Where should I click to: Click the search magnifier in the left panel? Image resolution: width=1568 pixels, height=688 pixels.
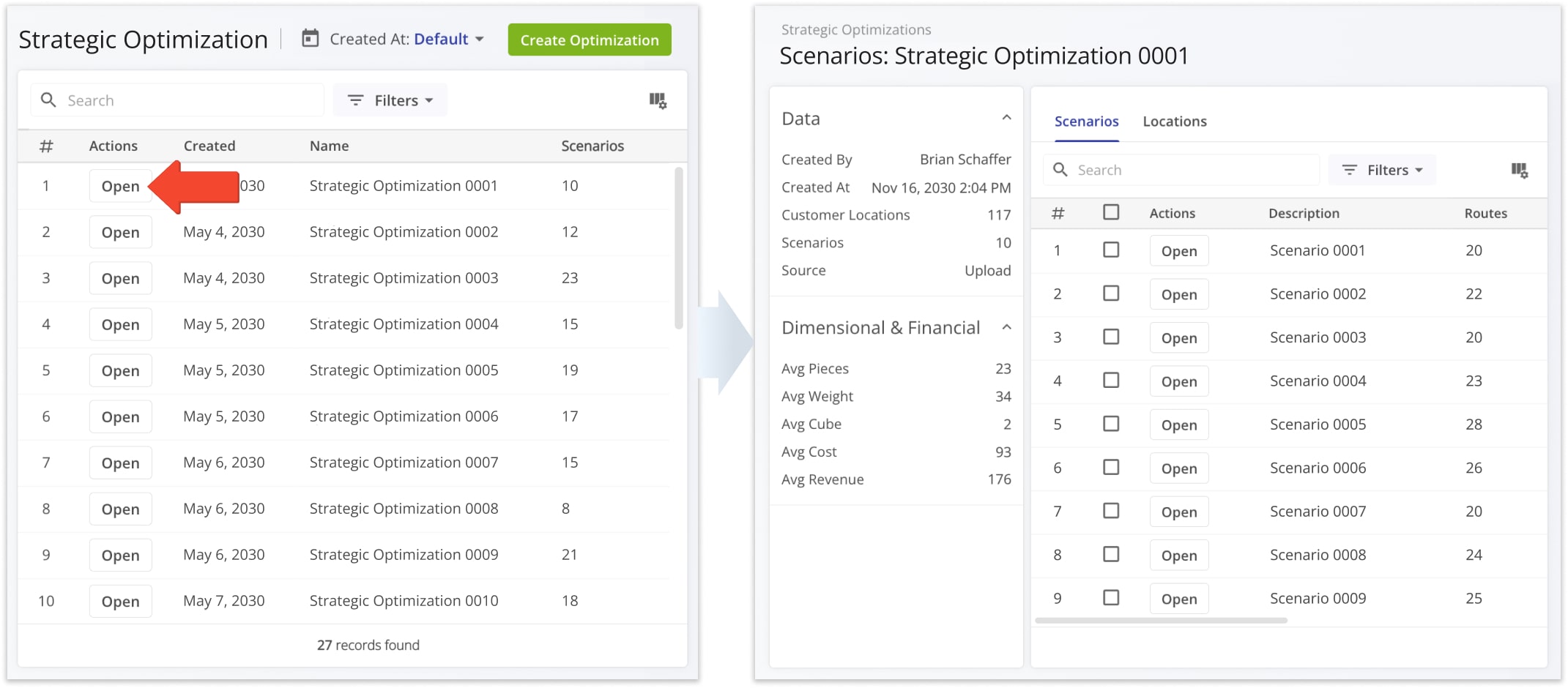pos(48,100)
